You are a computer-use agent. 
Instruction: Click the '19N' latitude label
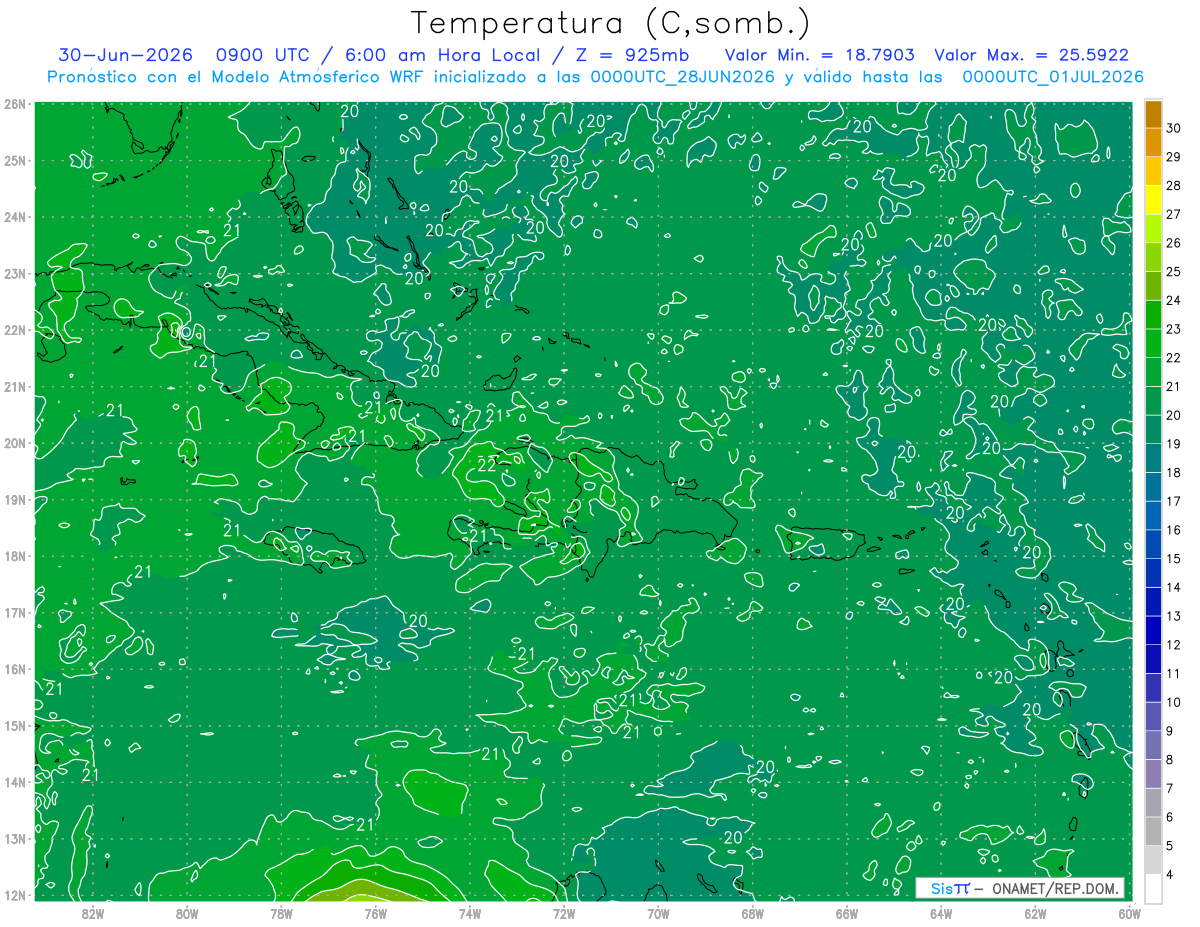14,499
